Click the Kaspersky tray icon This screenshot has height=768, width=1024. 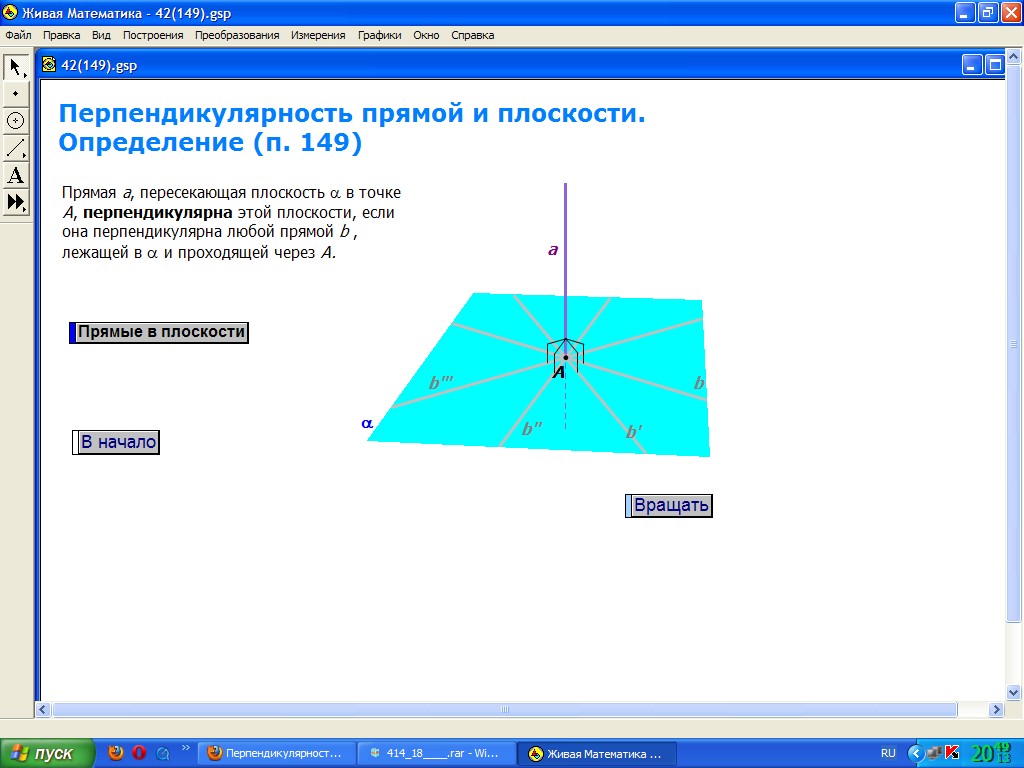click(952, 753)
